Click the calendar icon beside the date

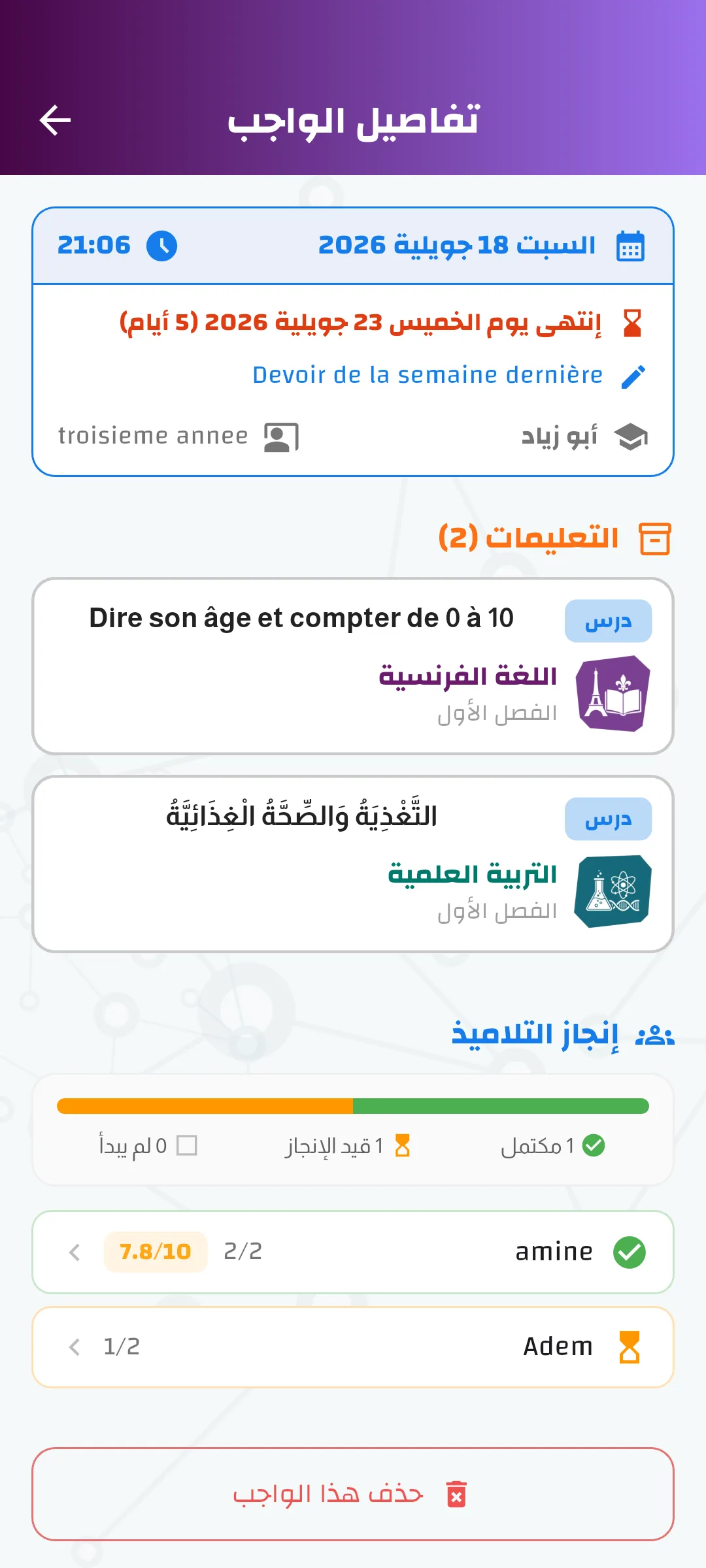[x=631, y=246]
